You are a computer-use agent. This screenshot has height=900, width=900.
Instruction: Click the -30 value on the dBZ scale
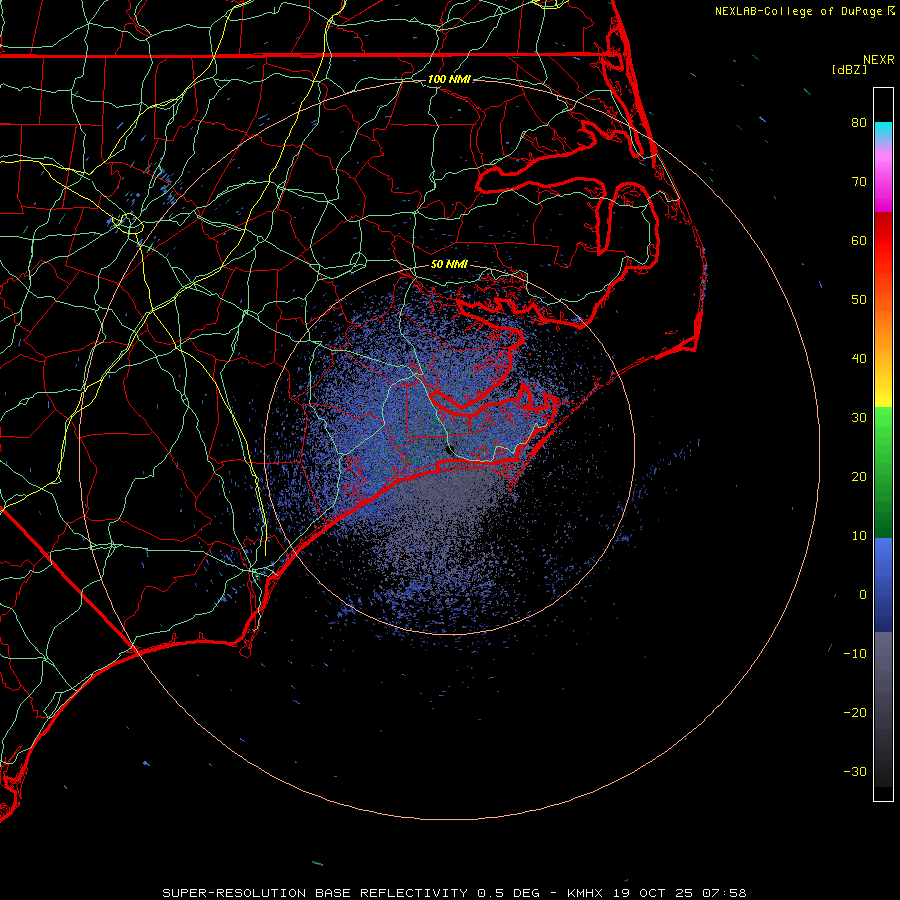[x=855, y=771]
